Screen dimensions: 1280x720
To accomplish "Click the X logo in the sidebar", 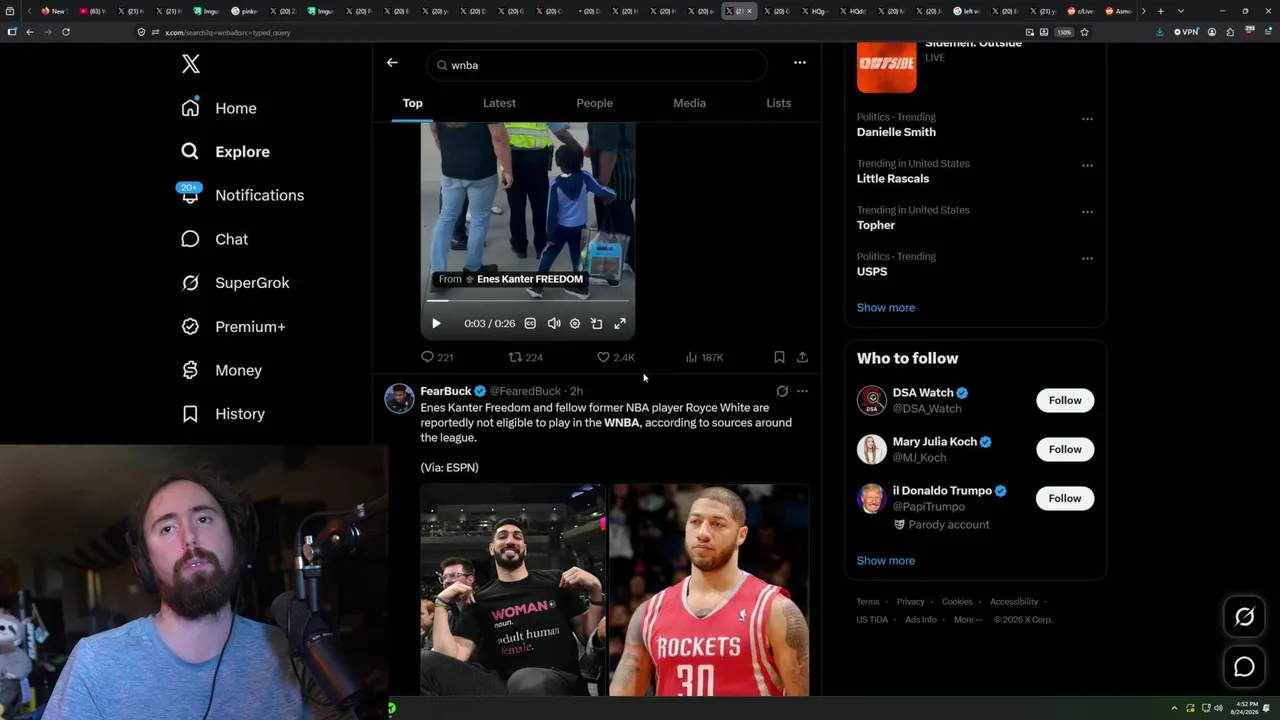I will pos(191,65).
